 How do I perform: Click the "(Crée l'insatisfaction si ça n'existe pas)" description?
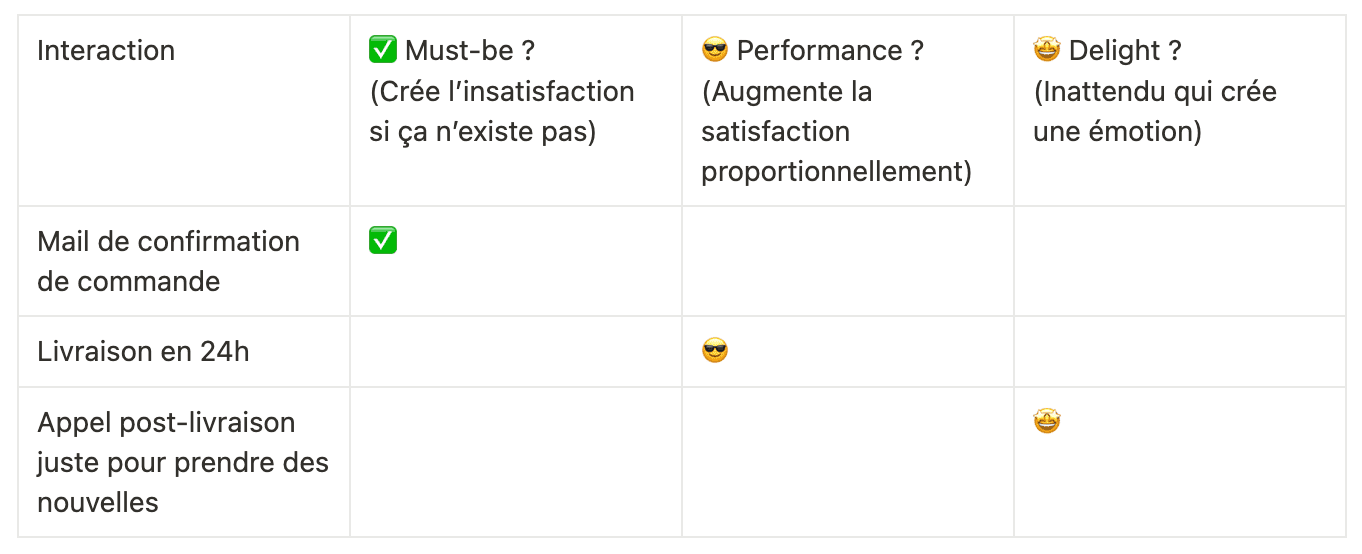502,111
